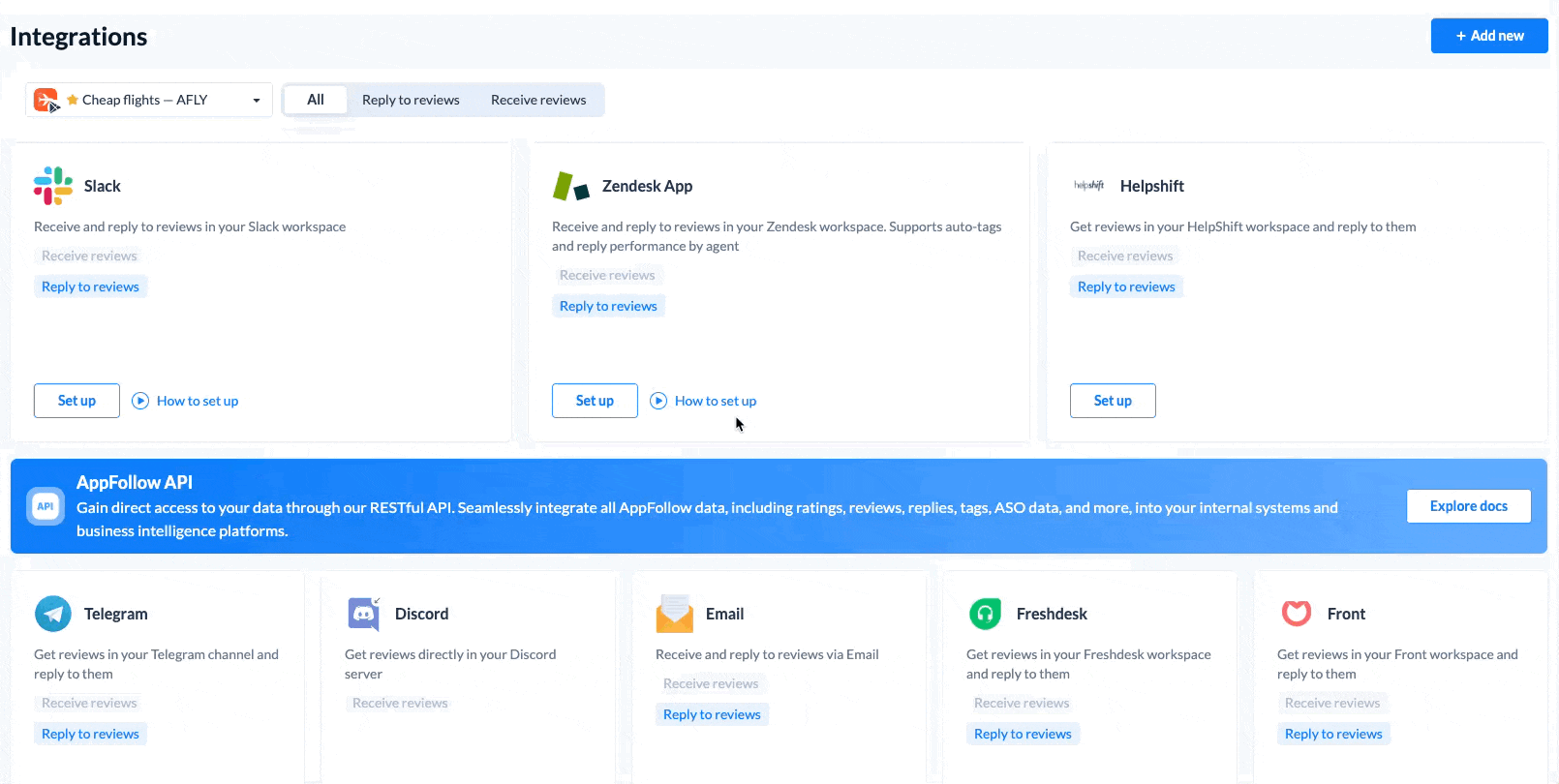Click the Helpshift logo icon
The height and width of the screenshot is (784, 1559).
[1088, 186]
